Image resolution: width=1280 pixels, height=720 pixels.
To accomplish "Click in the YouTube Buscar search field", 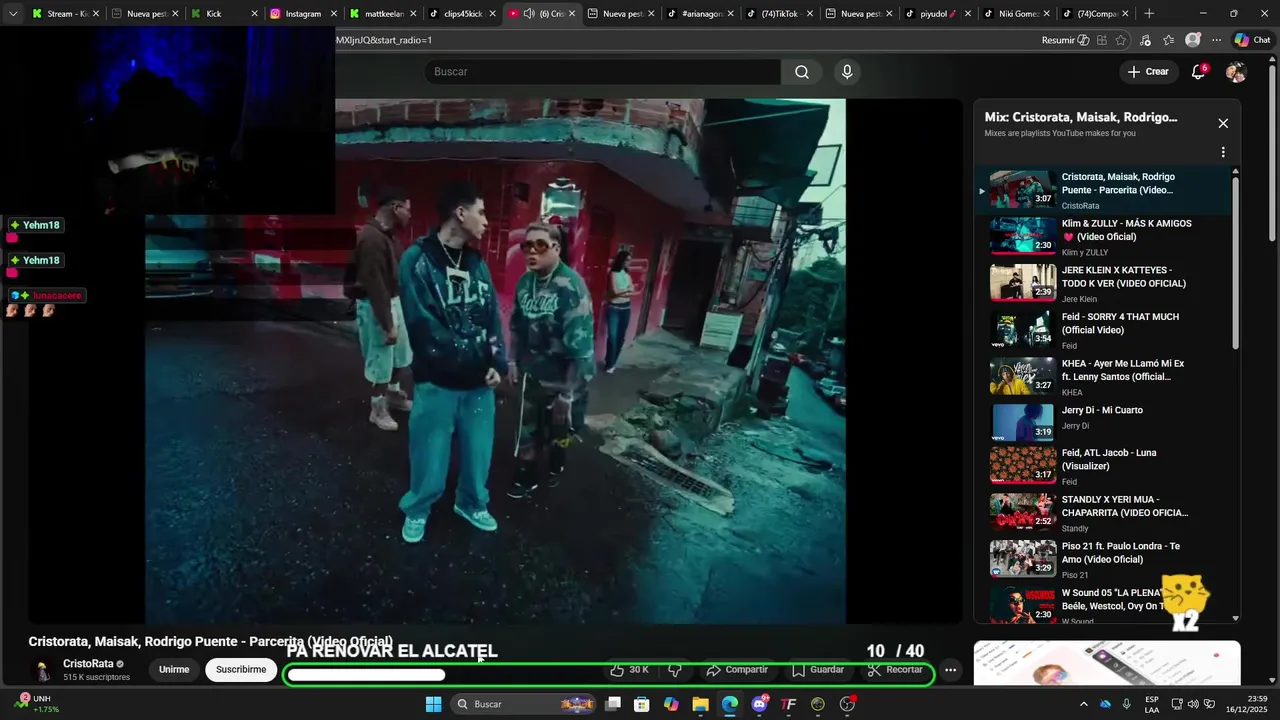I will (602, 72).
